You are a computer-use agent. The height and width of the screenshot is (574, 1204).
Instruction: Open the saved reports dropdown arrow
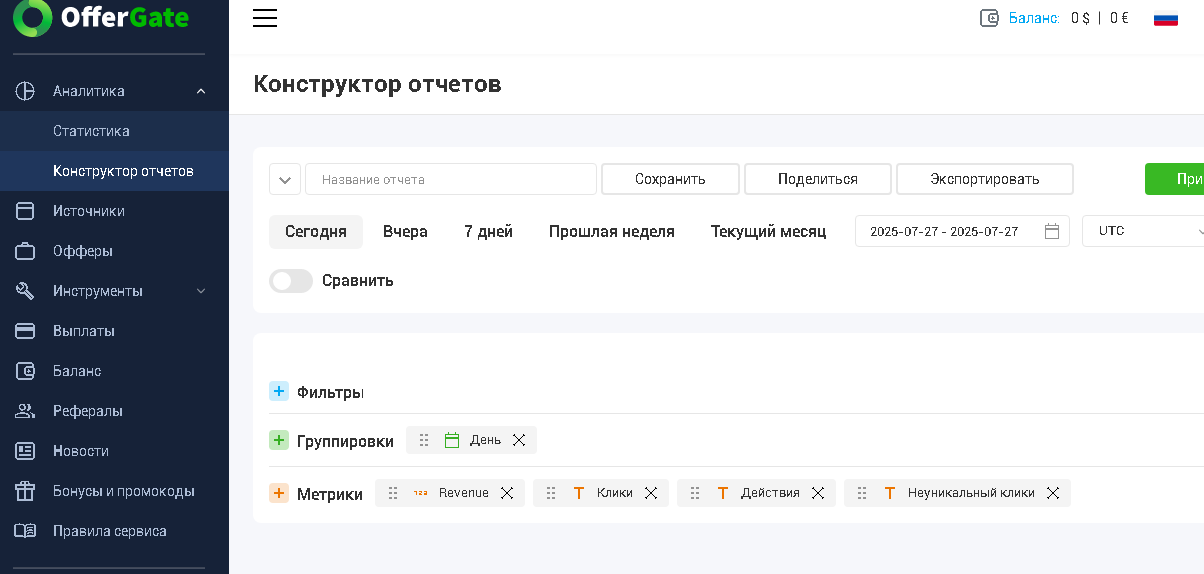[x=285, y=180]
